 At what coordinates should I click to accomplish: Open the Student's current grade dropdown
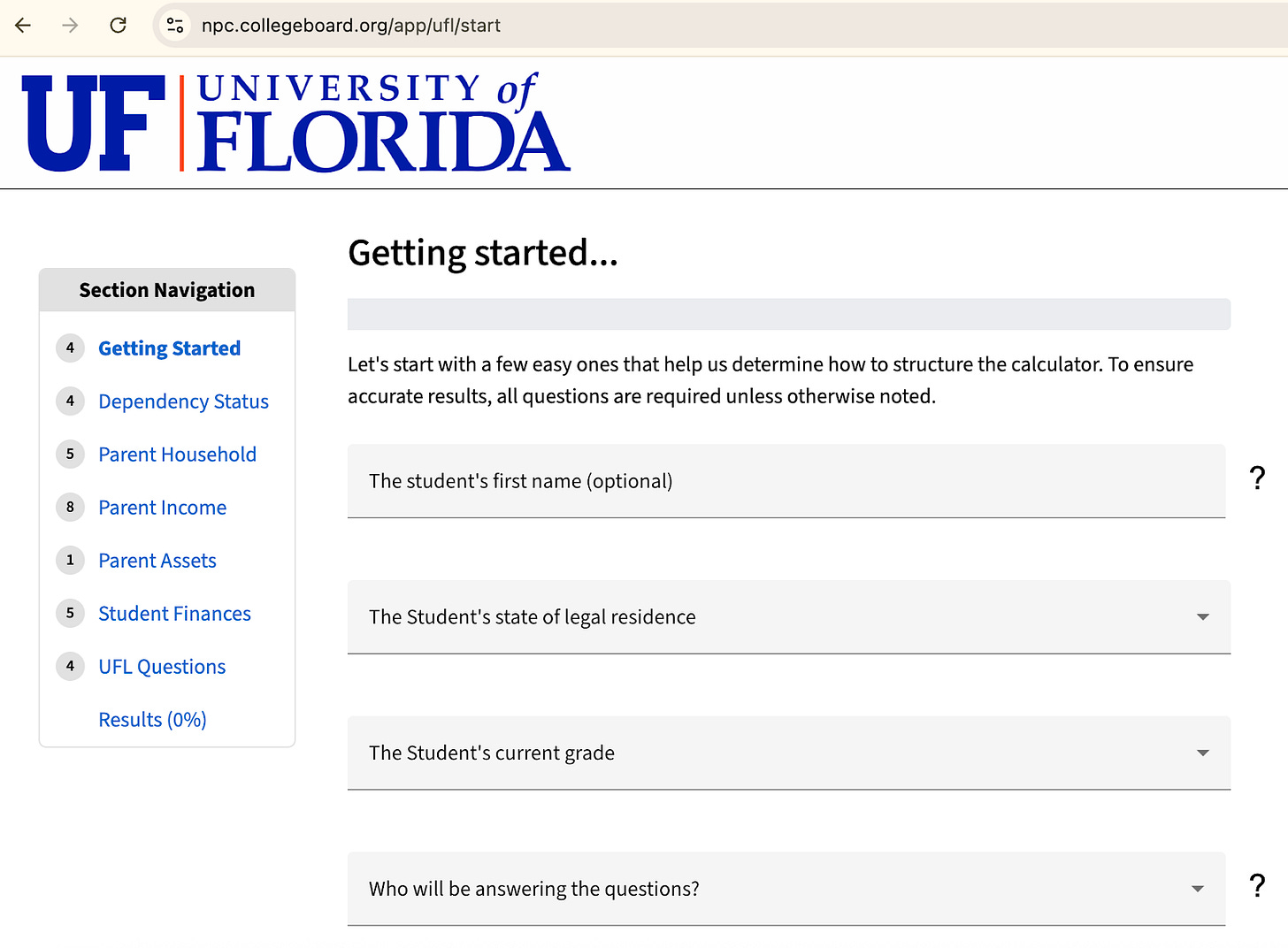(x=789, y=753)
